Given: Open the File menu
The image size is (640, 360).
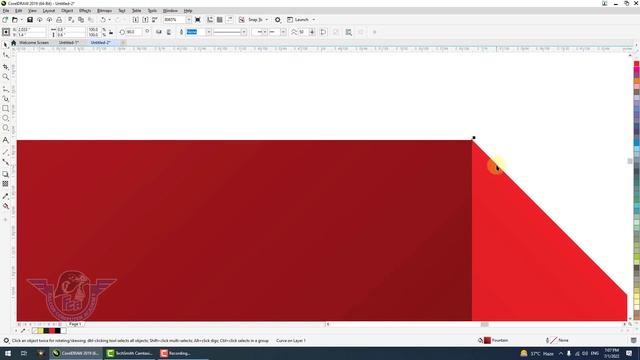Looking at the screenshot, I should [x=6, y=11].
